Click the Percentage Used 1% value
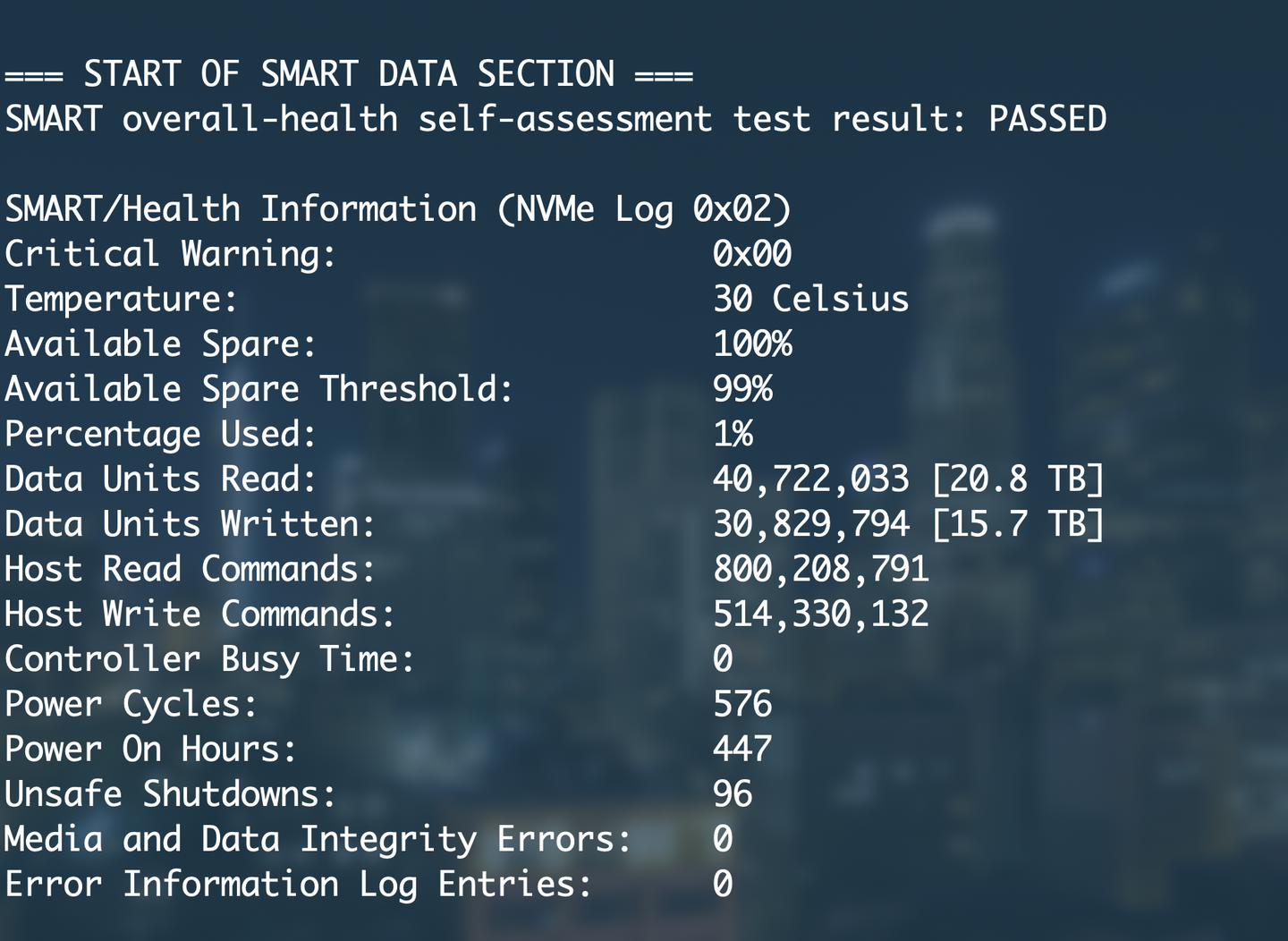The image size is (1288, 941). click(x=733, y=434)
